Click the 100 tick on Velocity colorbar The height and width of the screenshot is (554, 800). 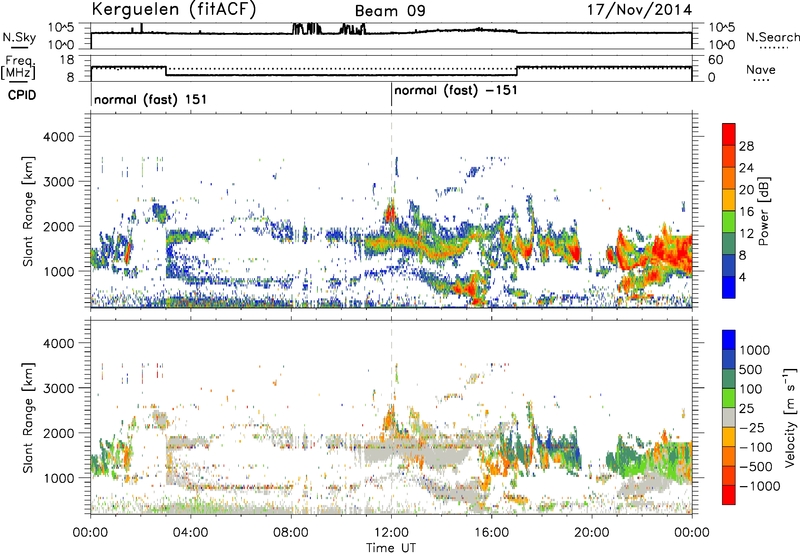pos(751,389)
